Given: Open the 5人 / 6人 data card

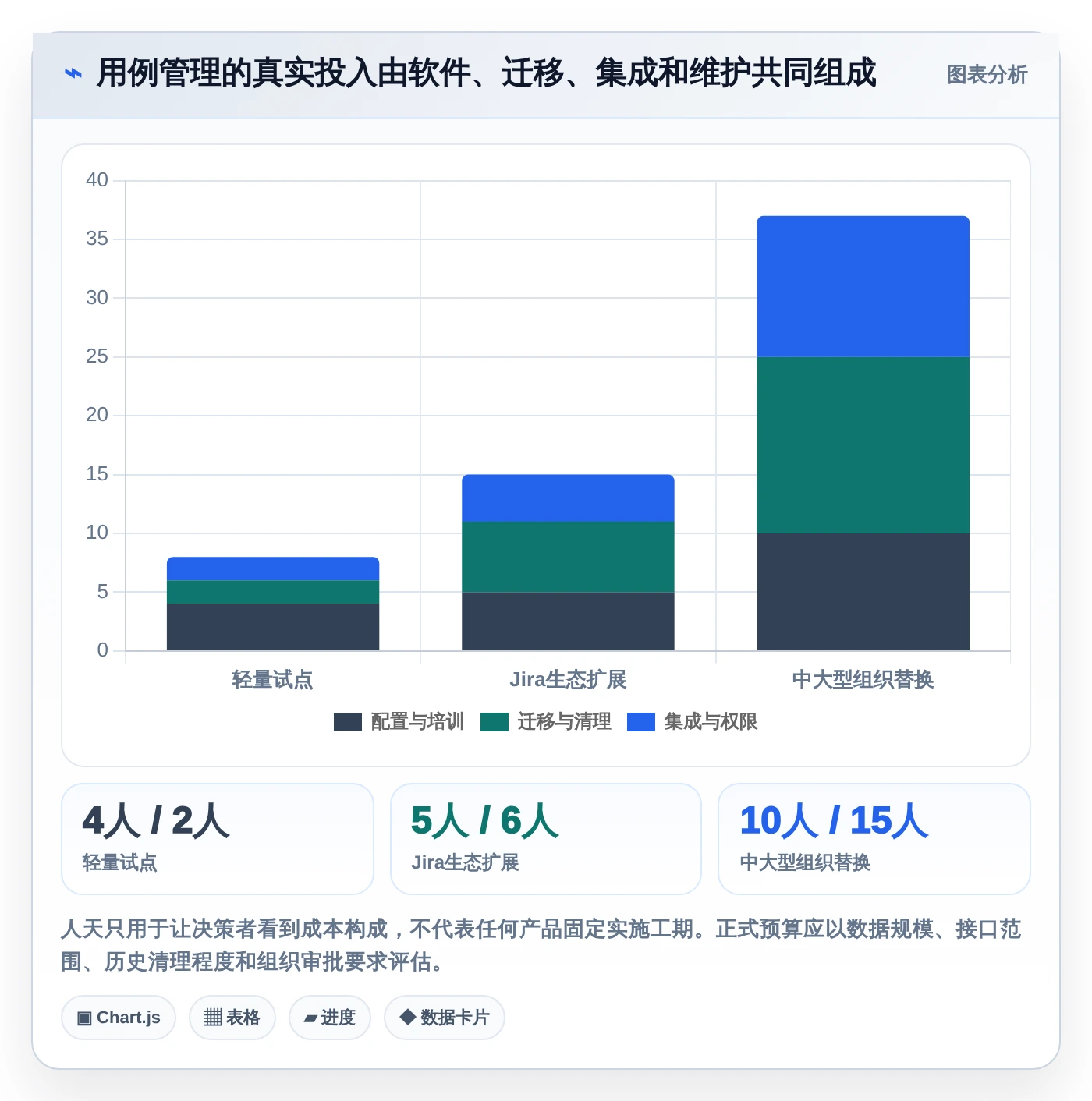Looking at the screenshot, I should 546,839.
